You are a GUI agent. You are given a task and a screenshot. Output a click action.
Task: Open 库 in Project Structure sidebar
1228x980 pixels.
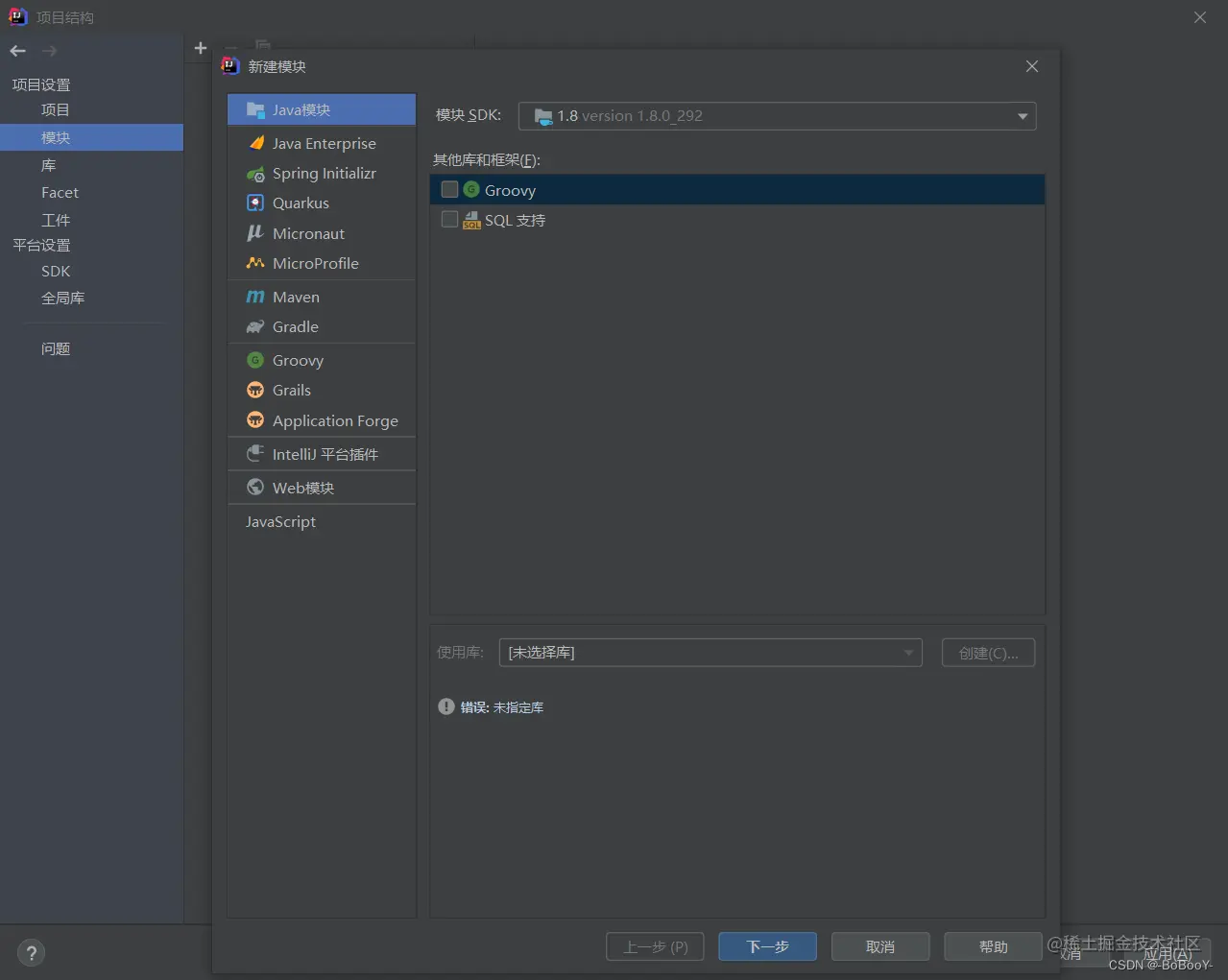click(48, 165)
